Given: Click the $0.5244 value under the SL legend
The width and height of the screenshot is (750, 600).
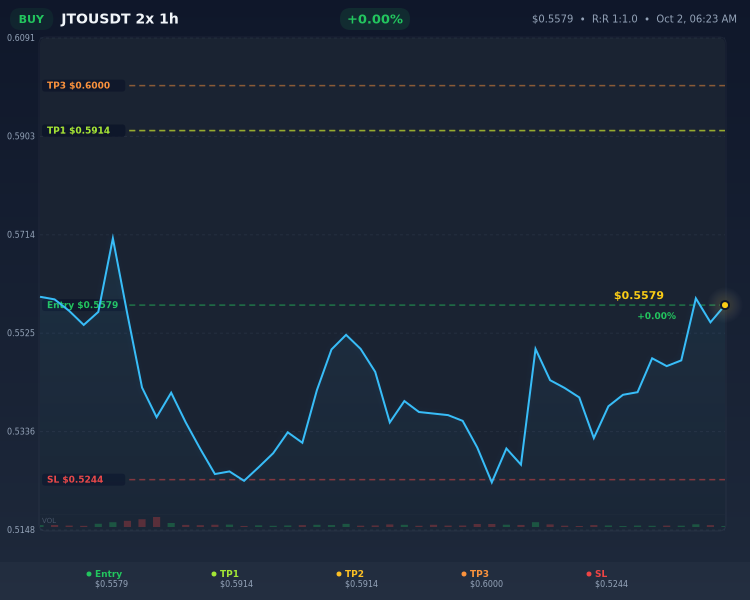Looking at the screenshot, I should click(x=611, y=584).
